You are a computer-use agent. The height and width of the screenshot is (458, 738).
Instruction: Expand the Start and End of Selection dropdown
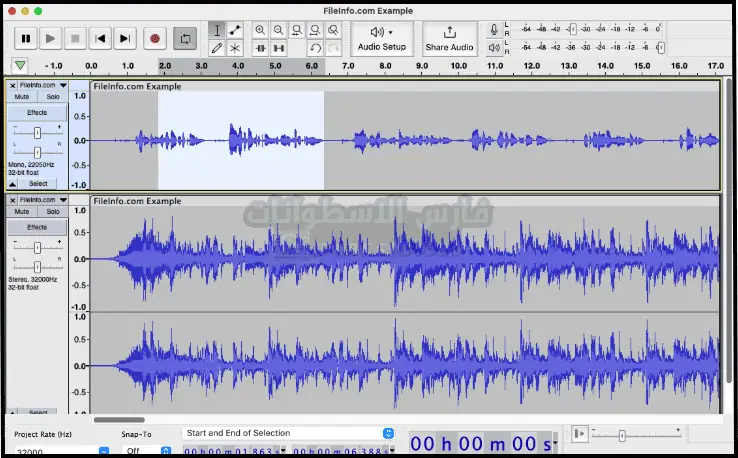tap(388, 433)
